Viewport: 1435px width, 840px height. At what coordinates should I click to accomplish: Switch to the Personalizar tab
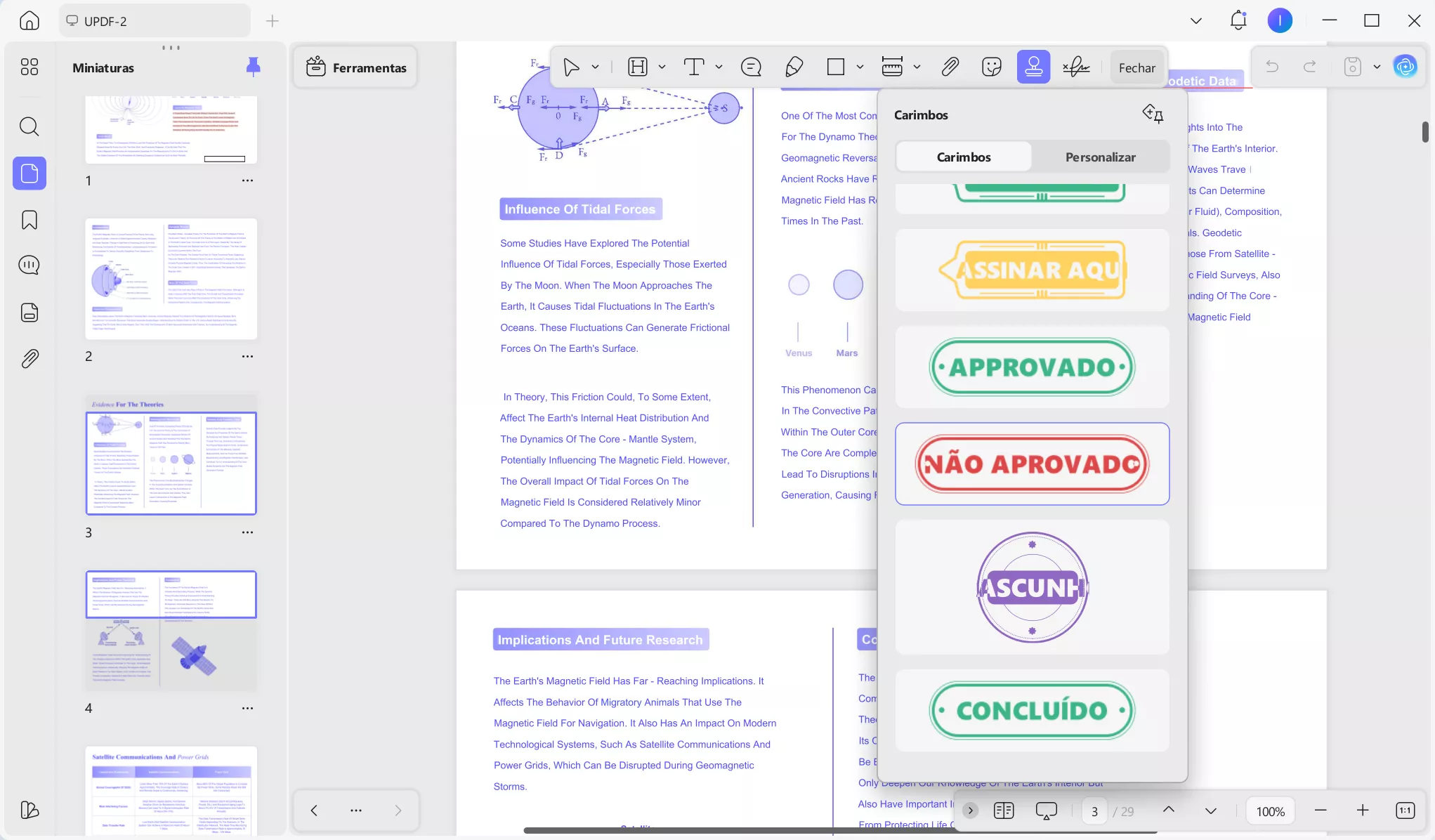(x=1100, y=157)
